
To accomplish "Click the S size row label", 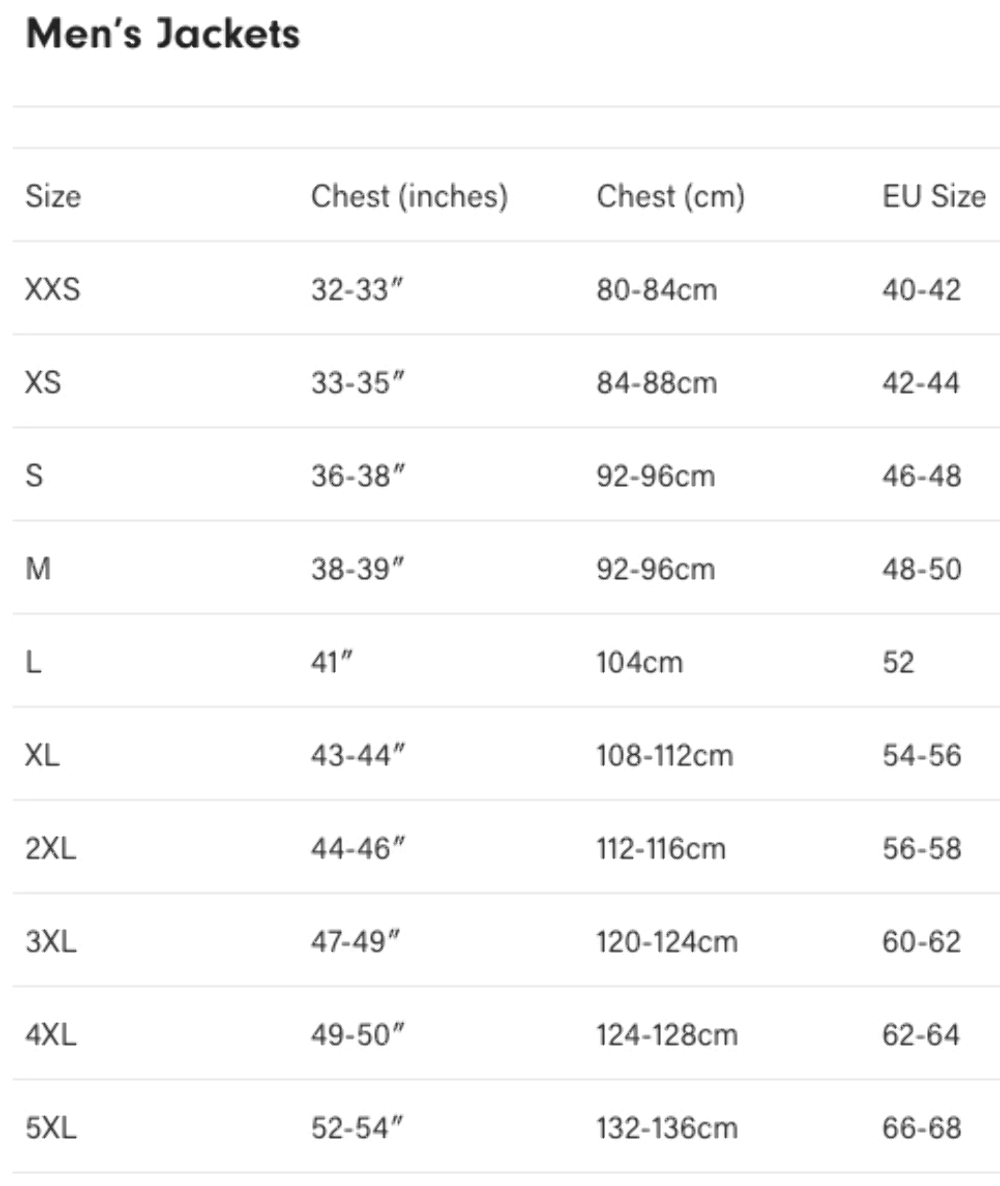I will 34,476.
